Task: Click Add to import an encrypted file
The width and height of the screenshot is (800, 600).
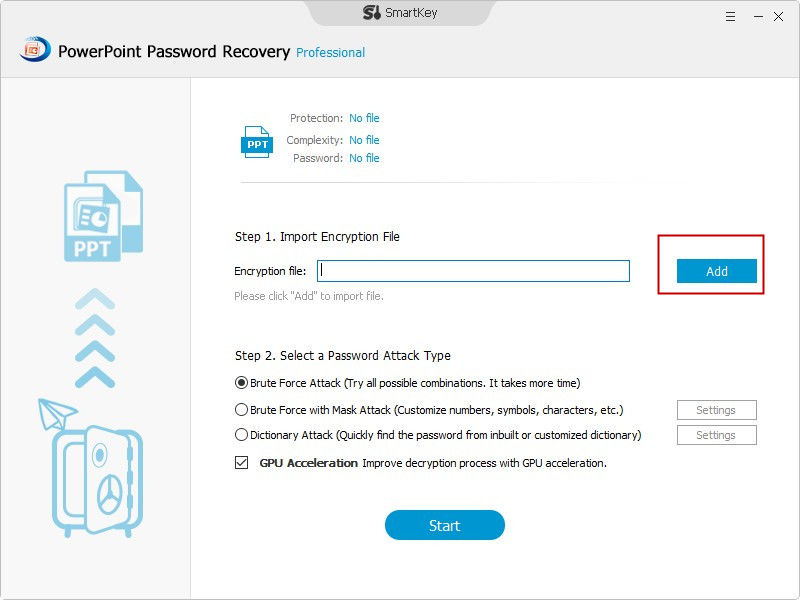Action: coord(716,271)
